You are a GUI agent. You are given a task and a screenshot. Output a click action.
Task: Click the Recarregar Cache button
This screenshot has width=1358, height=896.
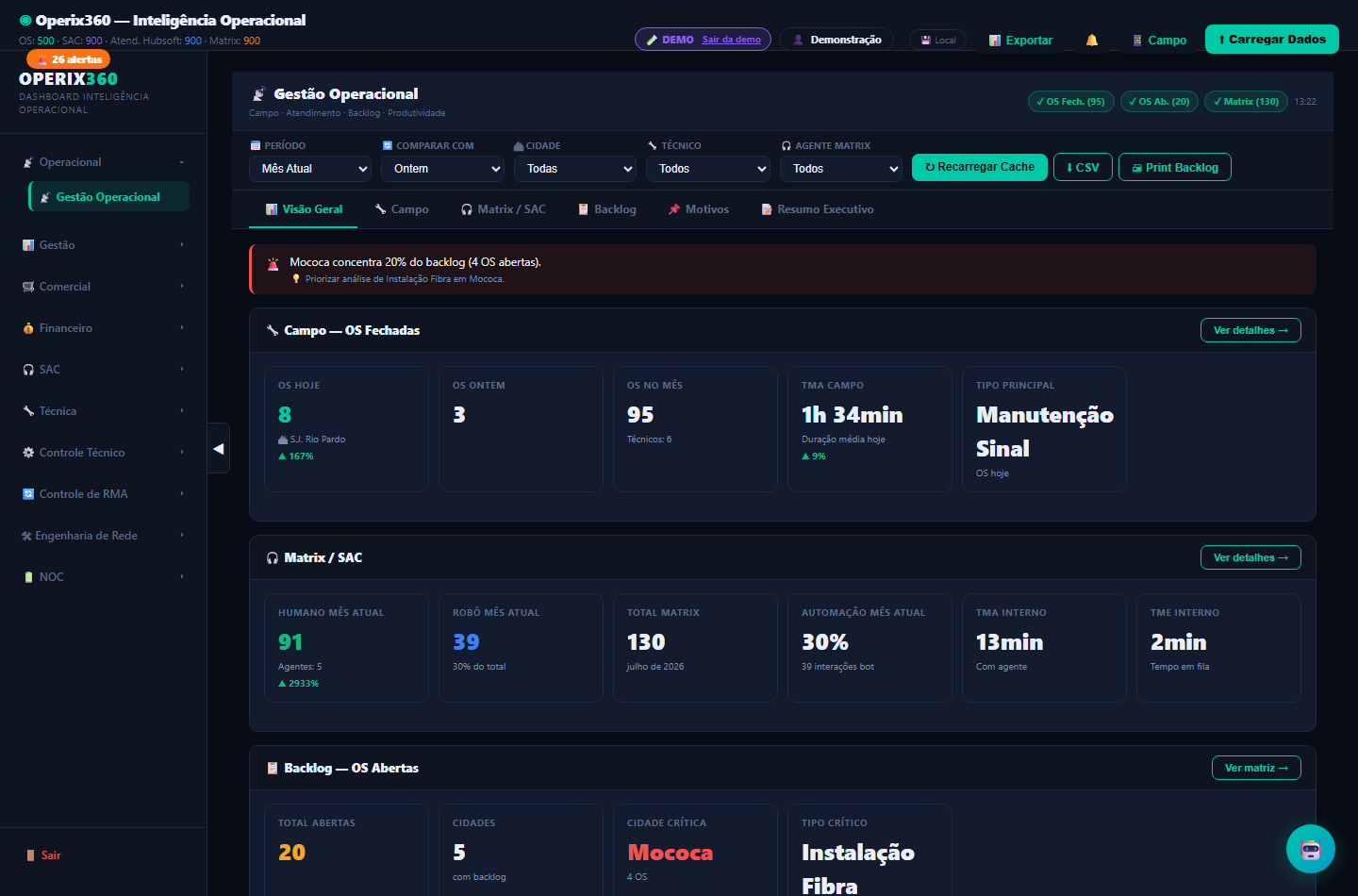(x=980, y=167)
